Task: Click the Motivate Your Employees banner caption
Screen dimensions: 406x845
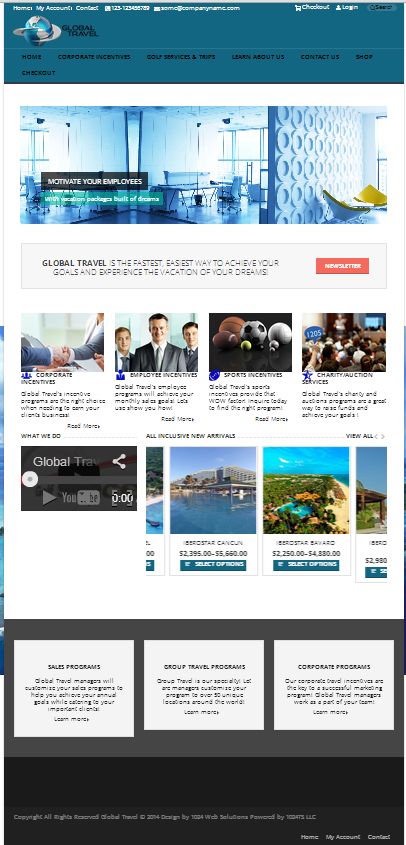Action: pos(94,181)
